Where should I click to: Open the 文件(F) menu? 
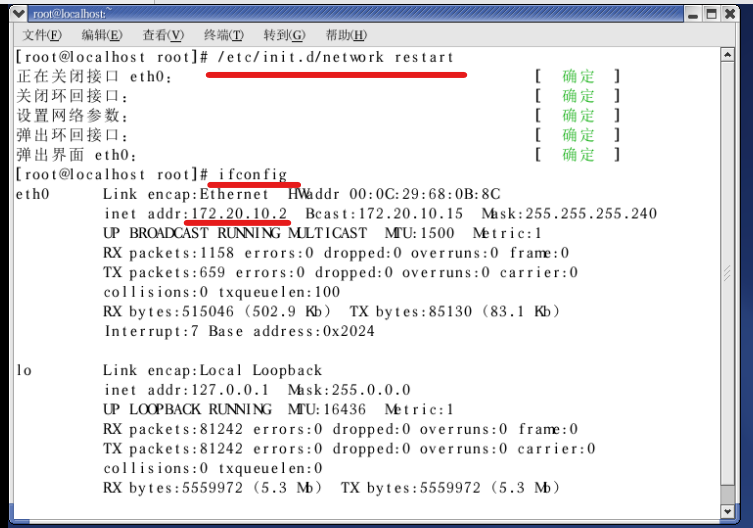42,35
